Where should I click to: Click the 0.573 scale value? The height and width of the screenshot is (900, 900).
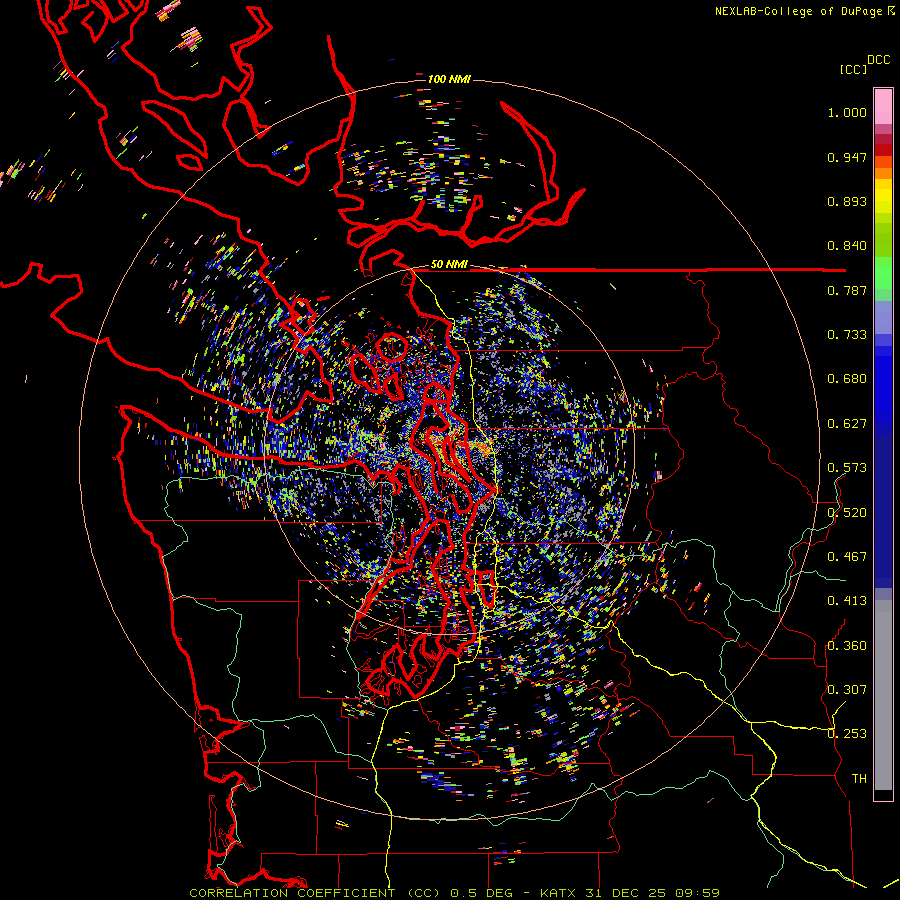click(847, 468)
